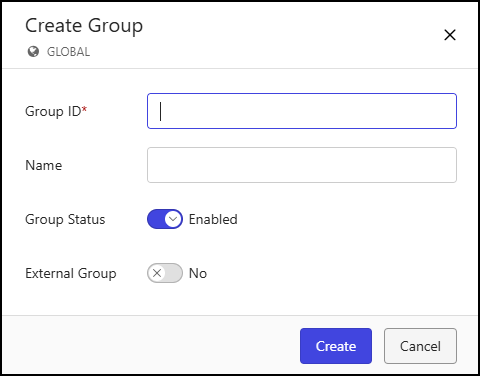This screenshot has width=480, height=376.
Task: Enable the External Group toggle
Action: [165, 273]
